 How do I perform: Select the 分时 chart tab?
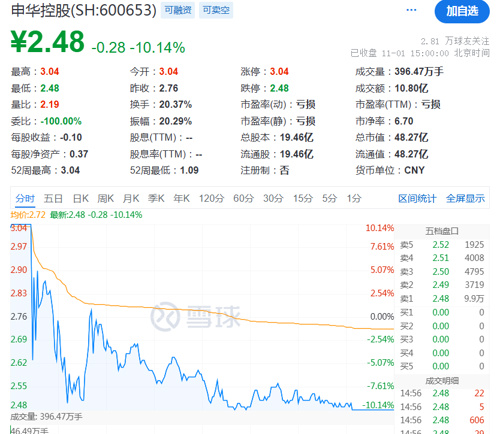[x=25, y=199]
